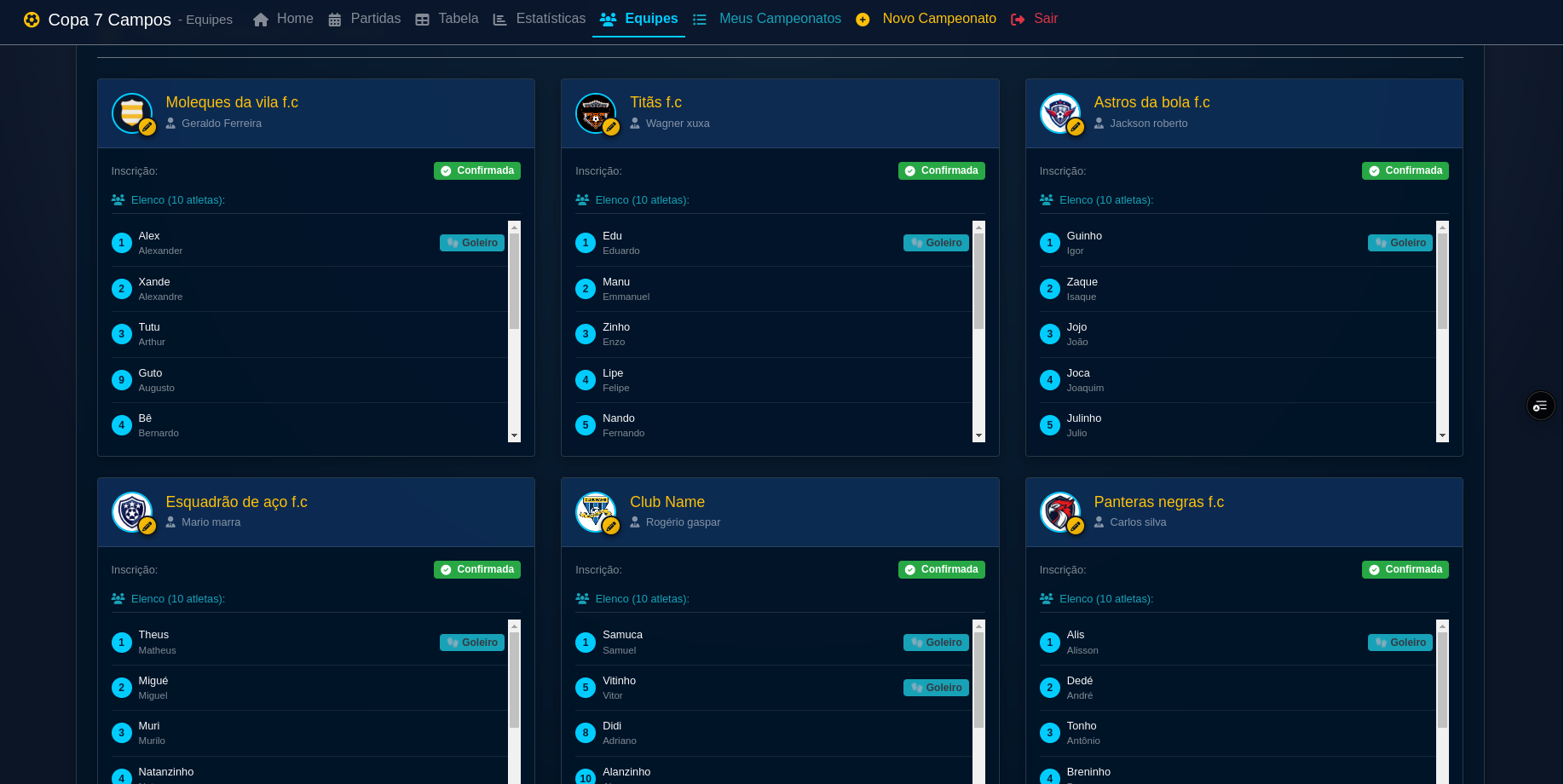Image resolution: width=1564 pixels, height=784 pixels.
Task: Open the Partidas tab
Action: [x=364, y=19]
